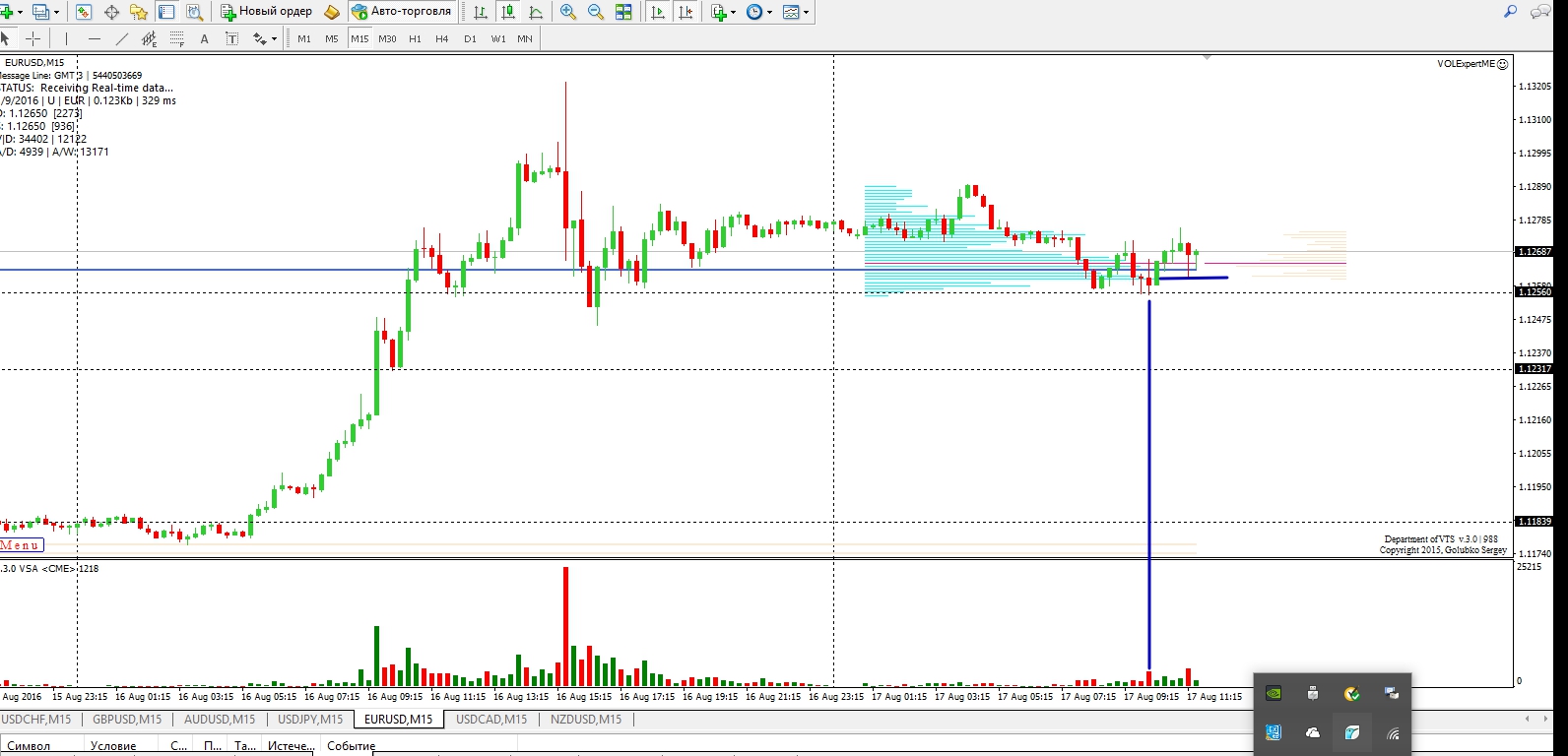Image resolution: width=1568 pixels, height=756 pixels.
Task: Switch to the USDJPY,M15 chart tab
Action: coord(310,720)
